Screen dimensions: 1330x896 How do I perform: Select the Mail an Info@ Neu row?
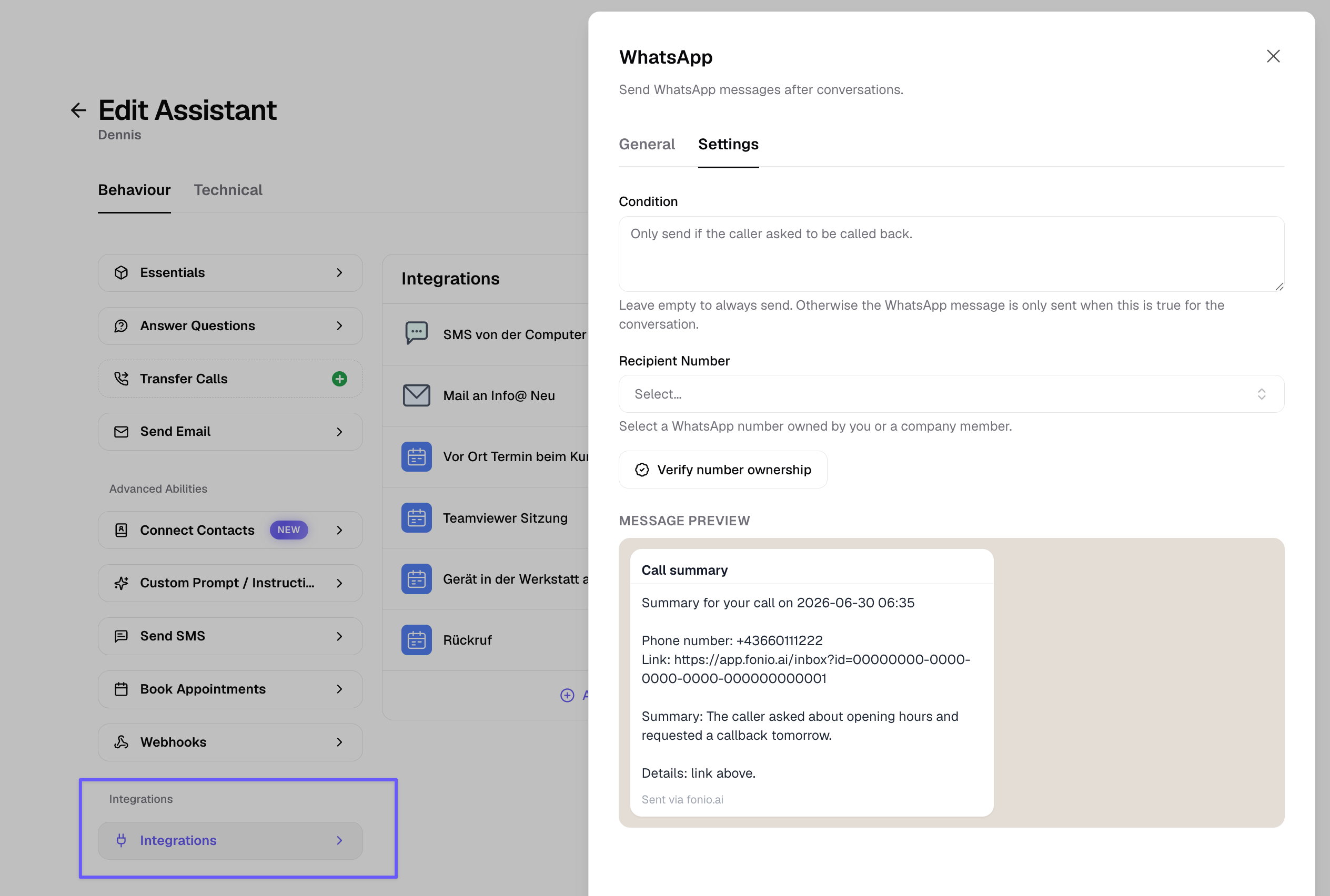pos(486,395)
